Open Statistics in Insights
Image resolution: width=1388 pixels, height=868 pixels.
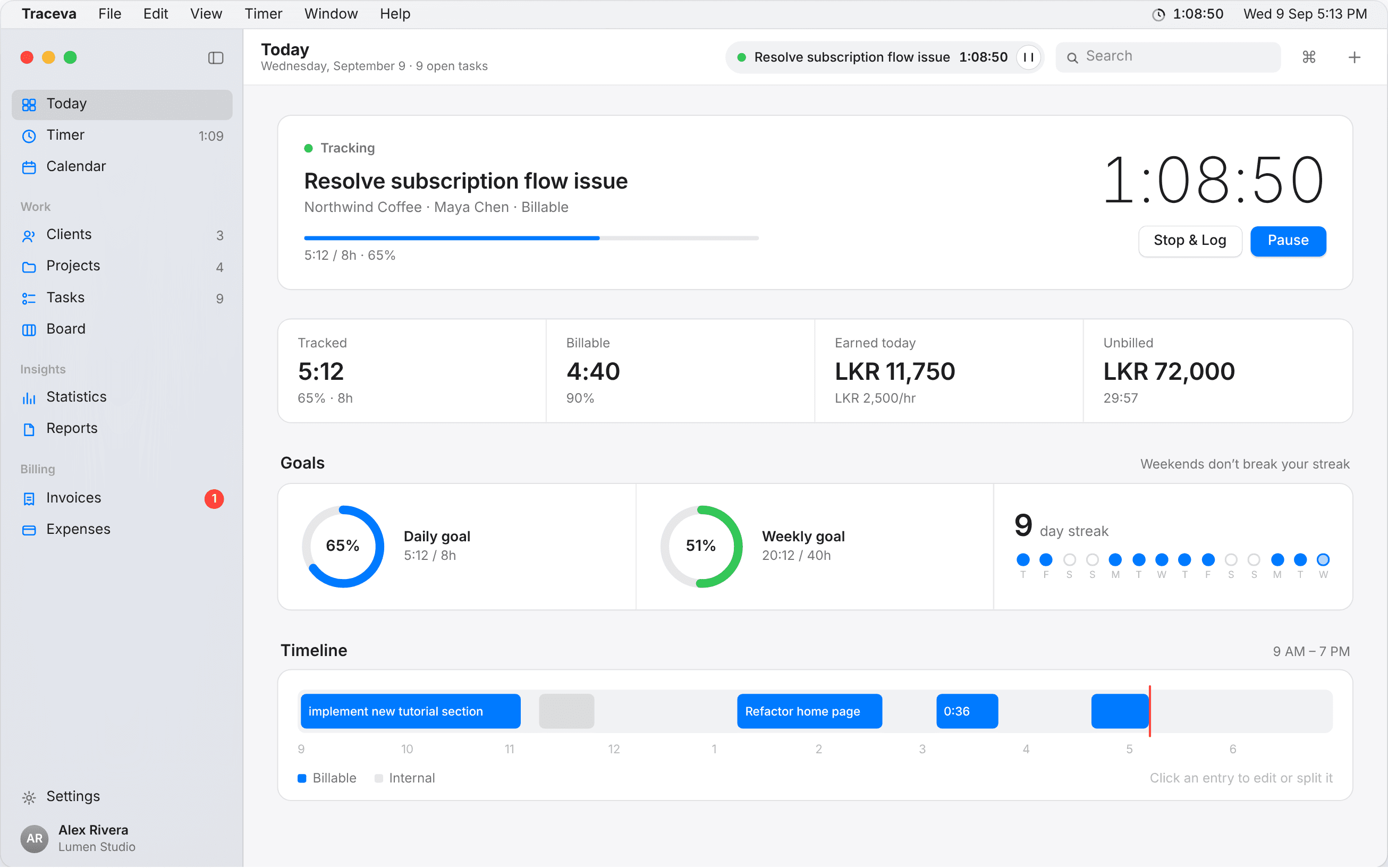(x=122, y=397)
